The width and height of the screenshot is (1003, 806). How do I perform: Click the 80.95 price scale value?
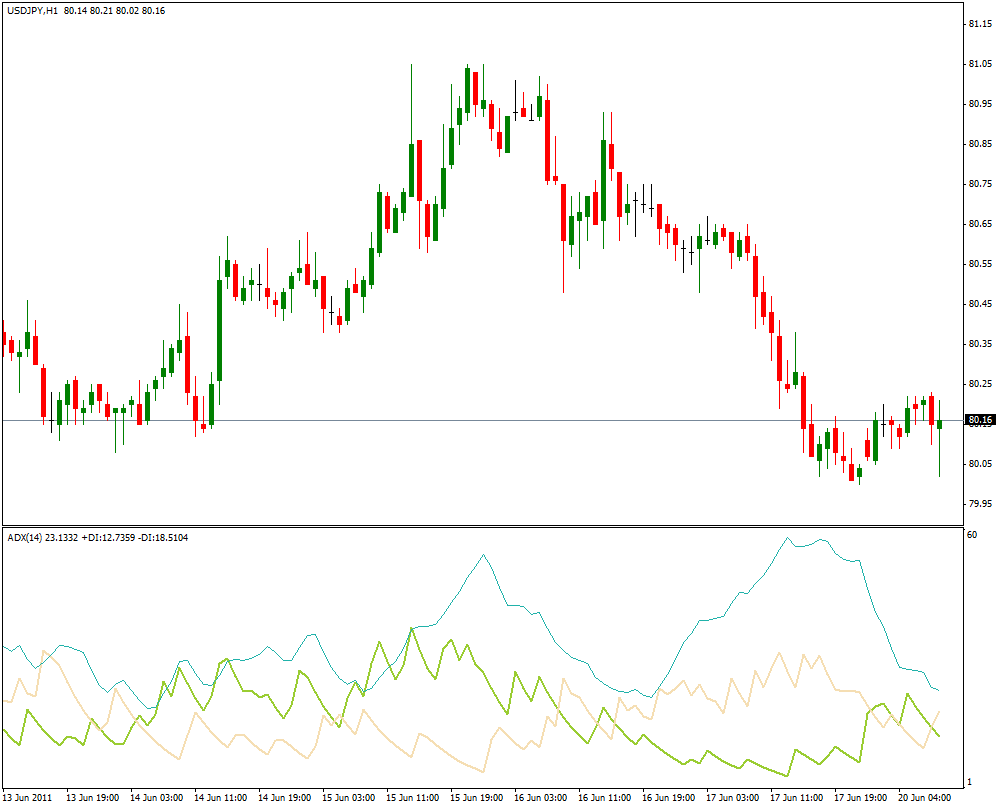pos(980,104)
